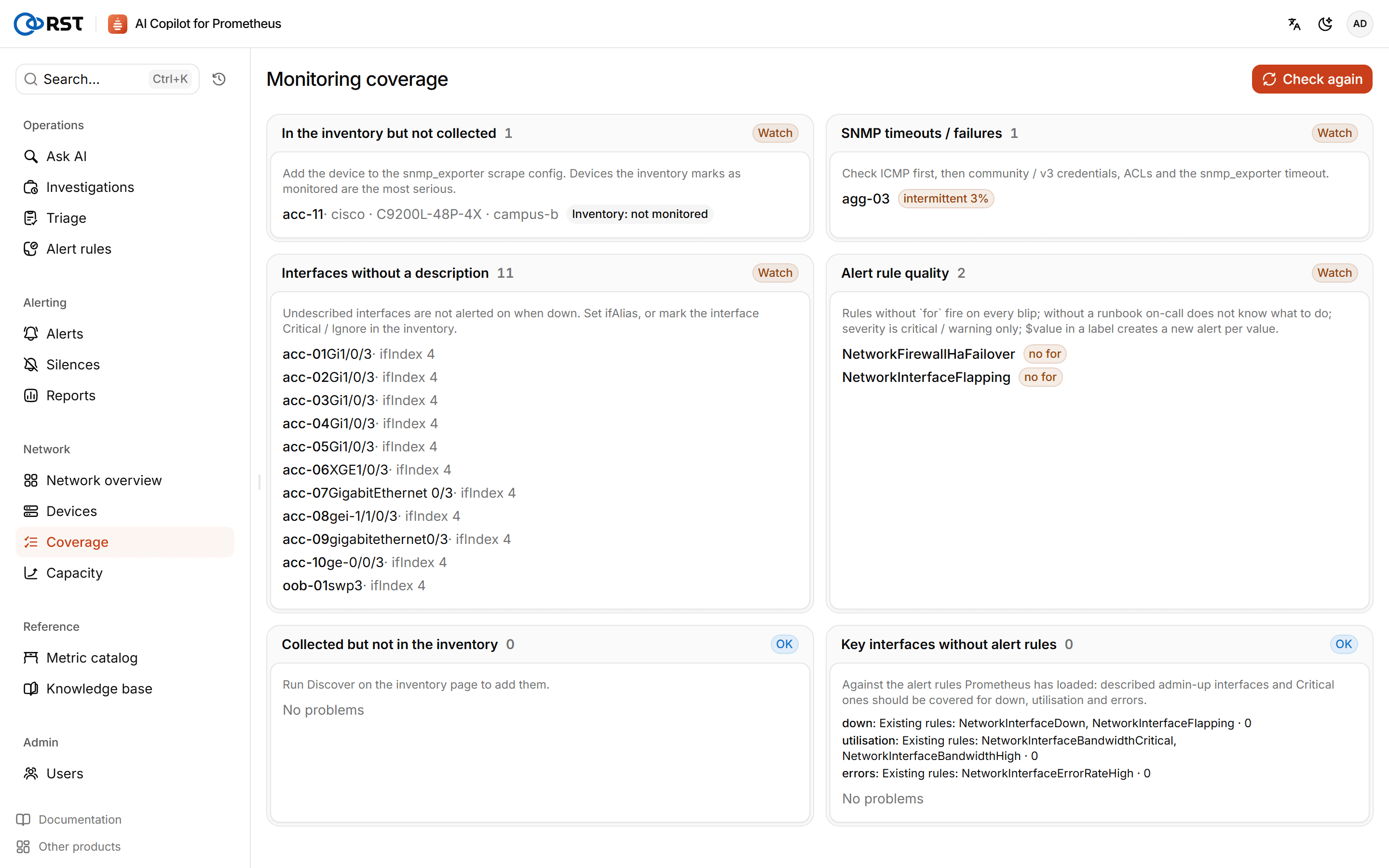Go to the Investigations page
This screenshot has height=868, width=1389.
(x=124, y=187)
